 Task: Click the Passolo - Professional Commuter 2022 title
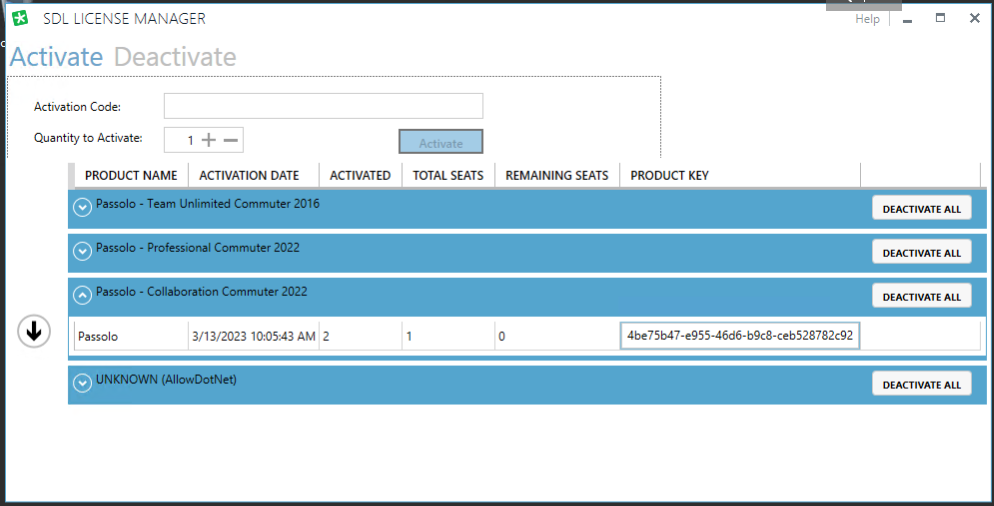pos(198,247)
